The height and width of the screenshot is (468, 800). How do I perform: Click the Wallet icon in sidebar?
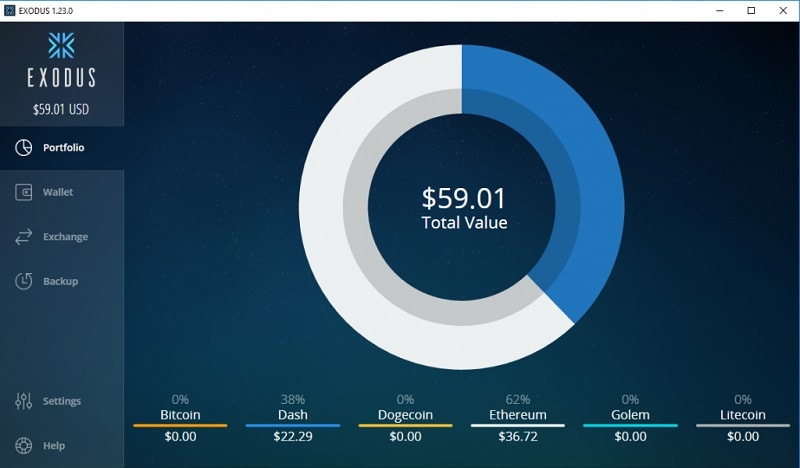coord(24,192)
